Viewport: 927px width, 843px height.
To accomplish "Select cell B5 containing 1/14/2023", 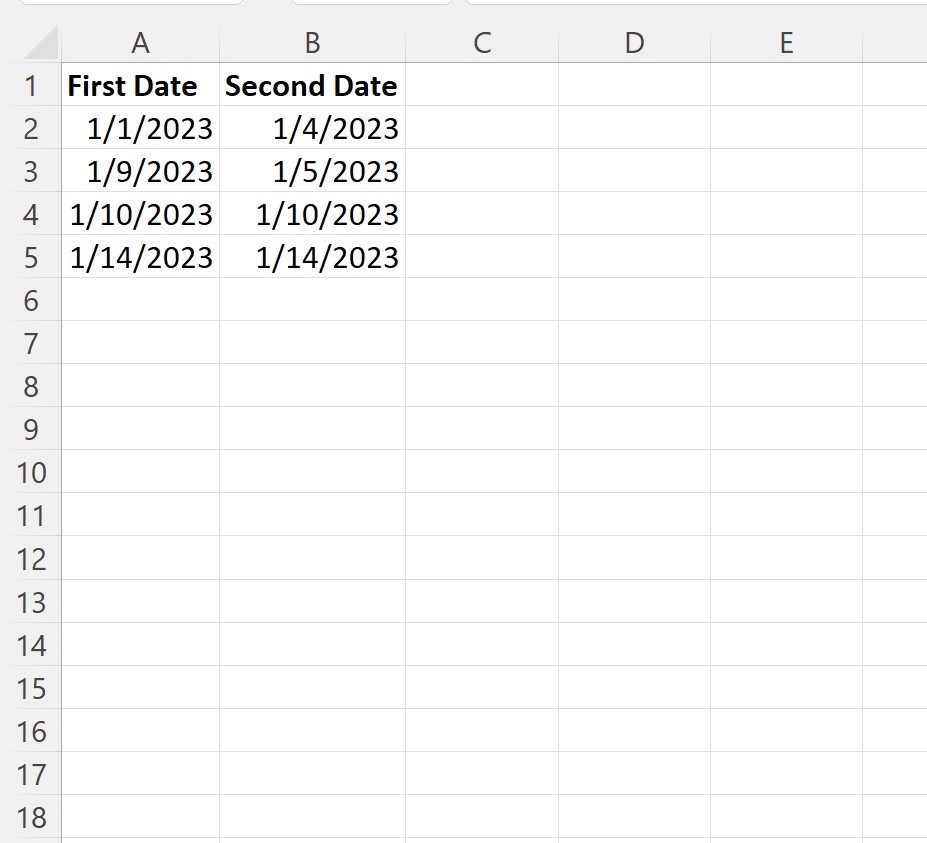I will 312,257.
